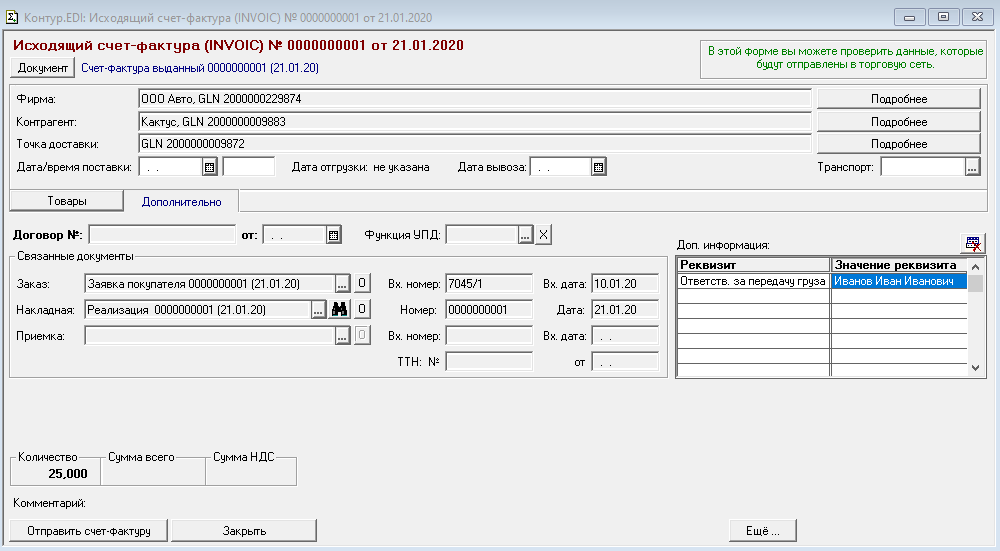
Task: Open Приемка document selection ellipsis button
Action: pyautogui.click(x=342, y=336)
